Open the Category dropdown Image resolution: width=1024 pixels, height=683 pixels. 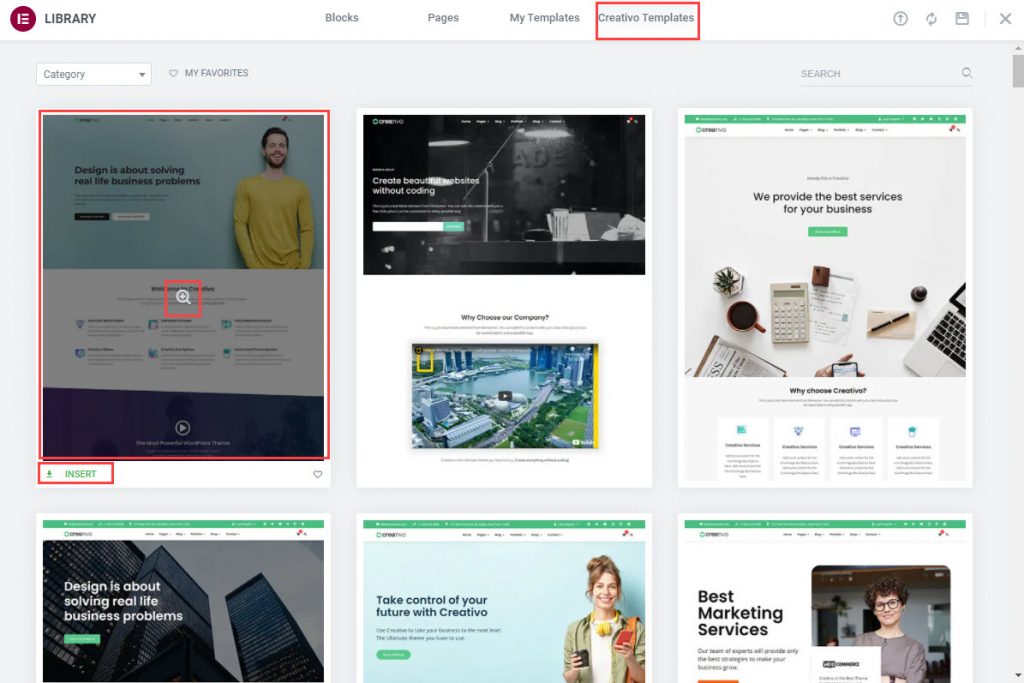(93, 74)
